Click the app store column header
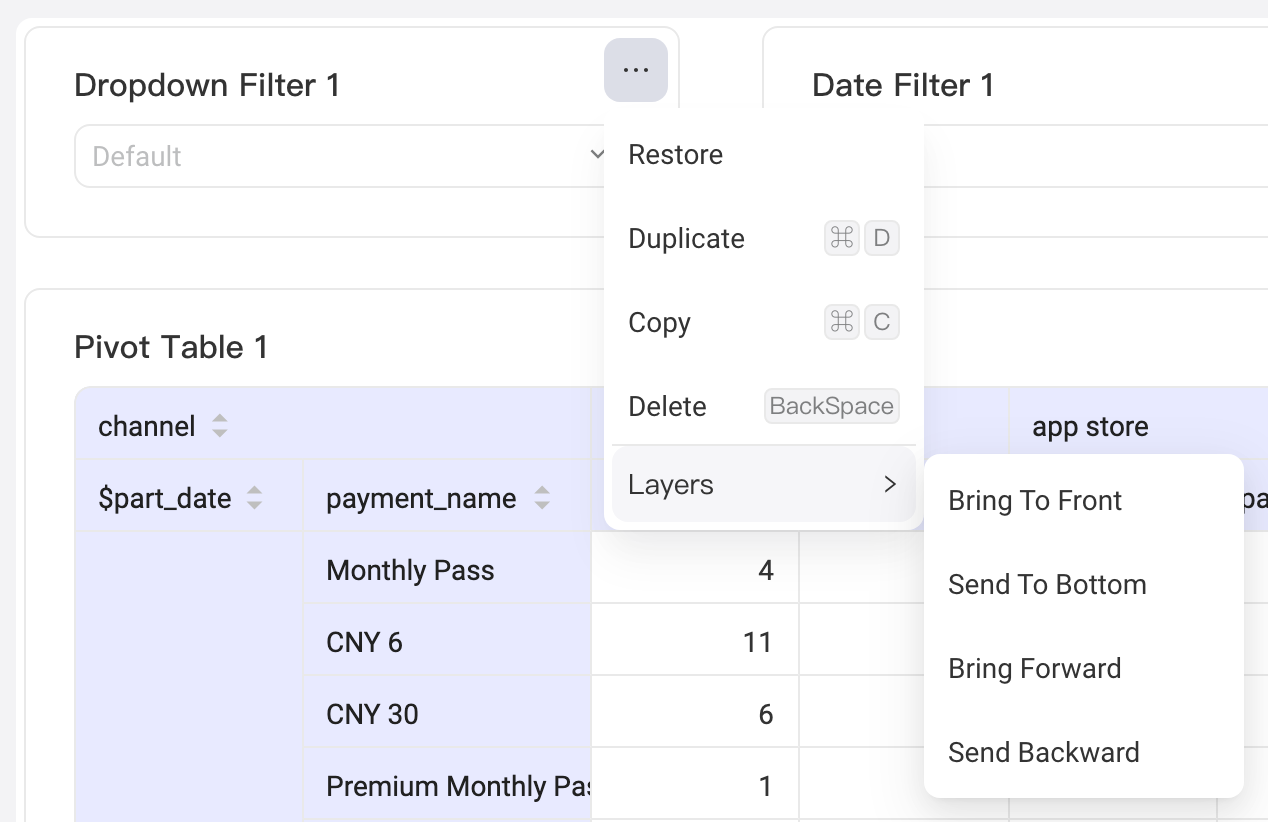 [1090, 427]
